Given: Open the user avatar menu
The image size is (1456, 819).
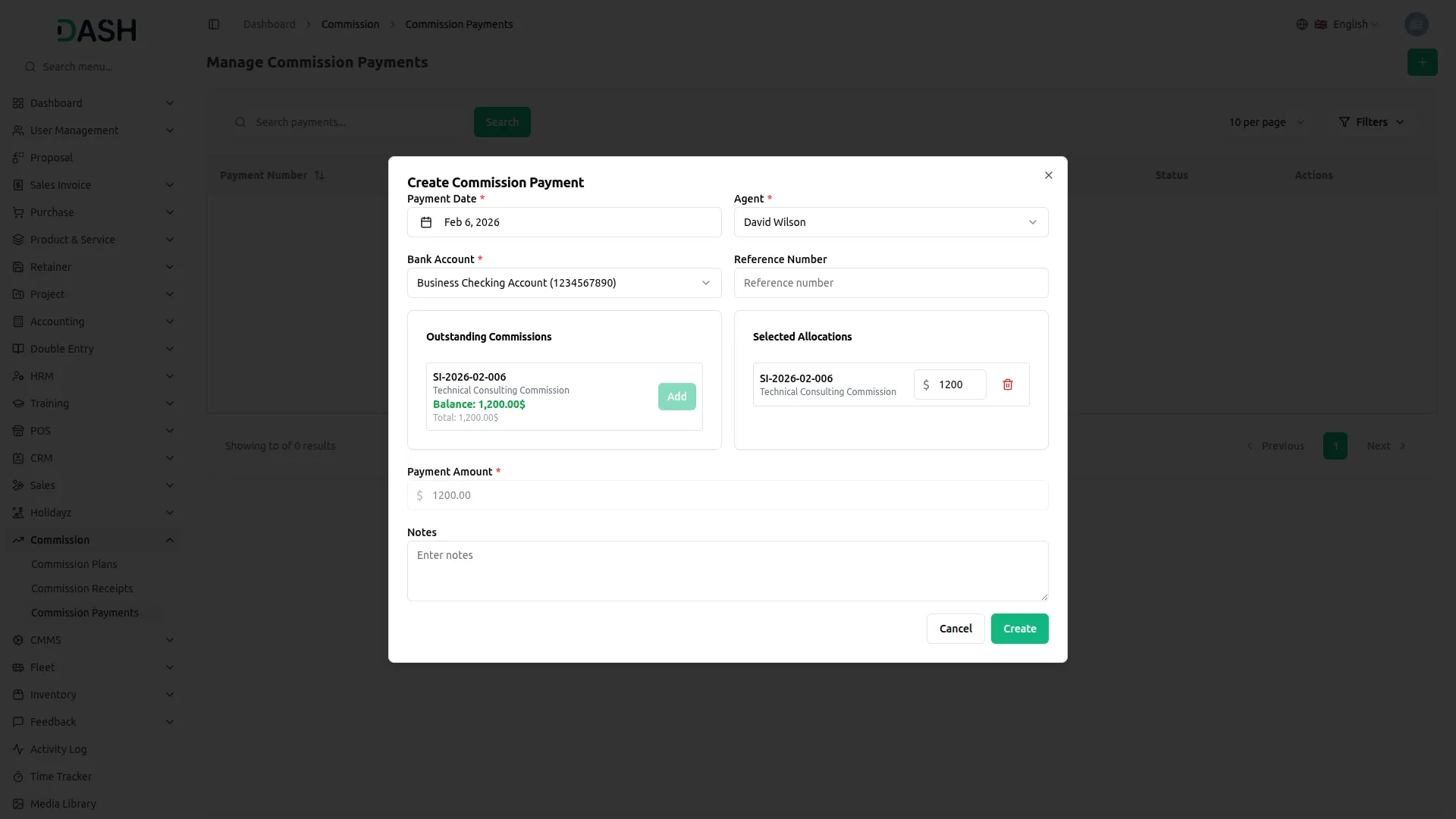Looking at the screenshot, I should pyautogui.click(x=1417, y=24).
